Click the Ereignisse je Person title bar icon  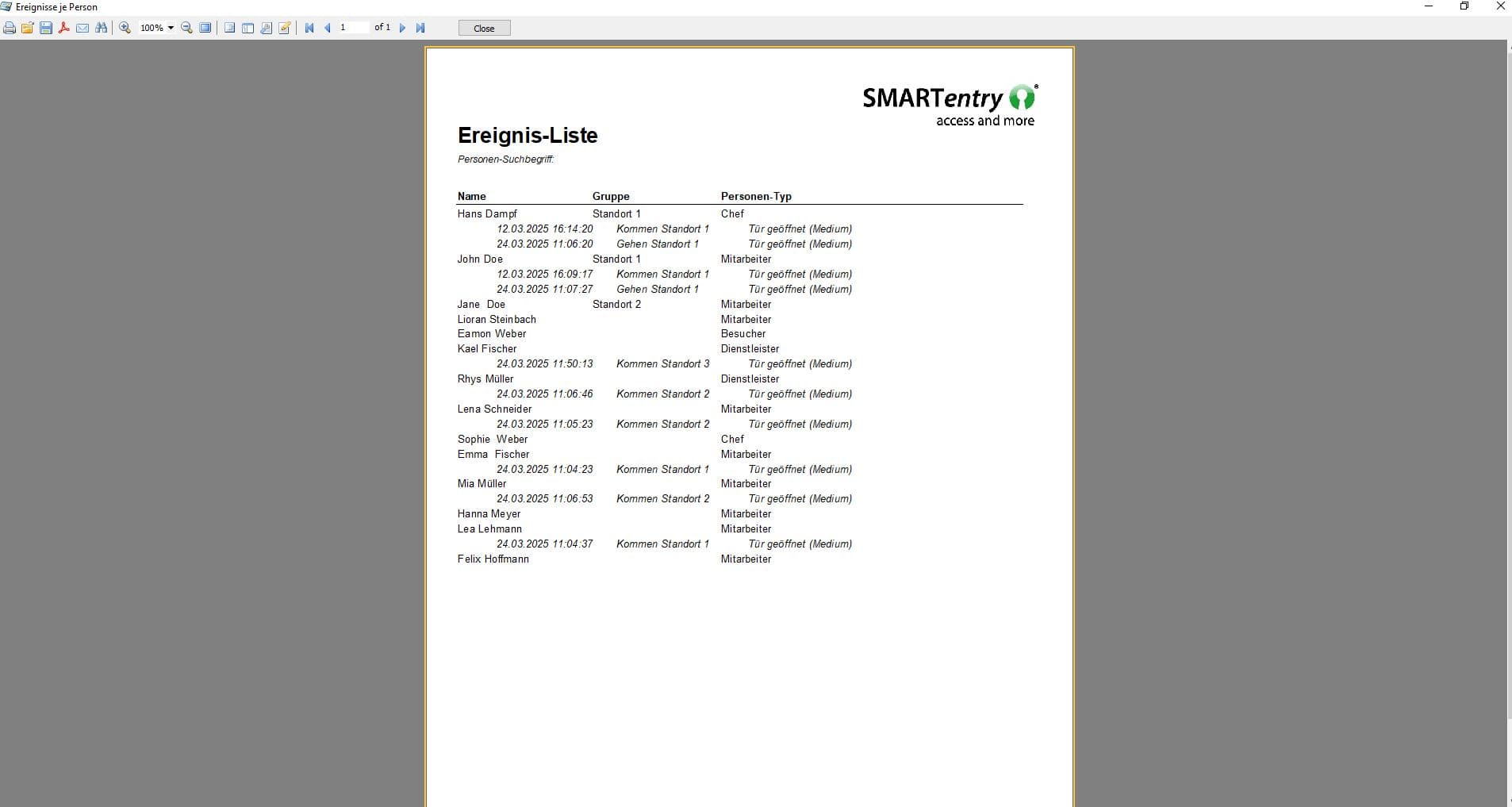click(x=6, y=6)
